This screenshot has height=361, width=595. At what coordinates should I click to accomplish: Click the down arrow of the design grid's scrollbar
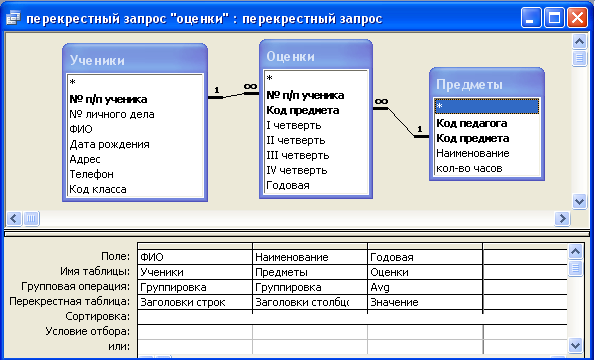[x=576, y=345]
